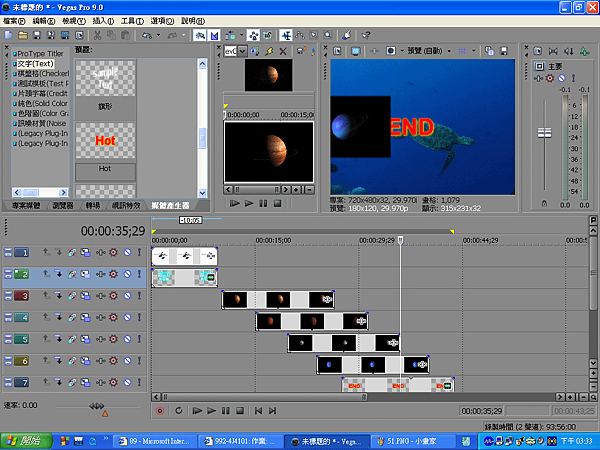Open a project via the folder icon
The width and height of the screenshot is (600, 450).
click(x=23, y=36)
